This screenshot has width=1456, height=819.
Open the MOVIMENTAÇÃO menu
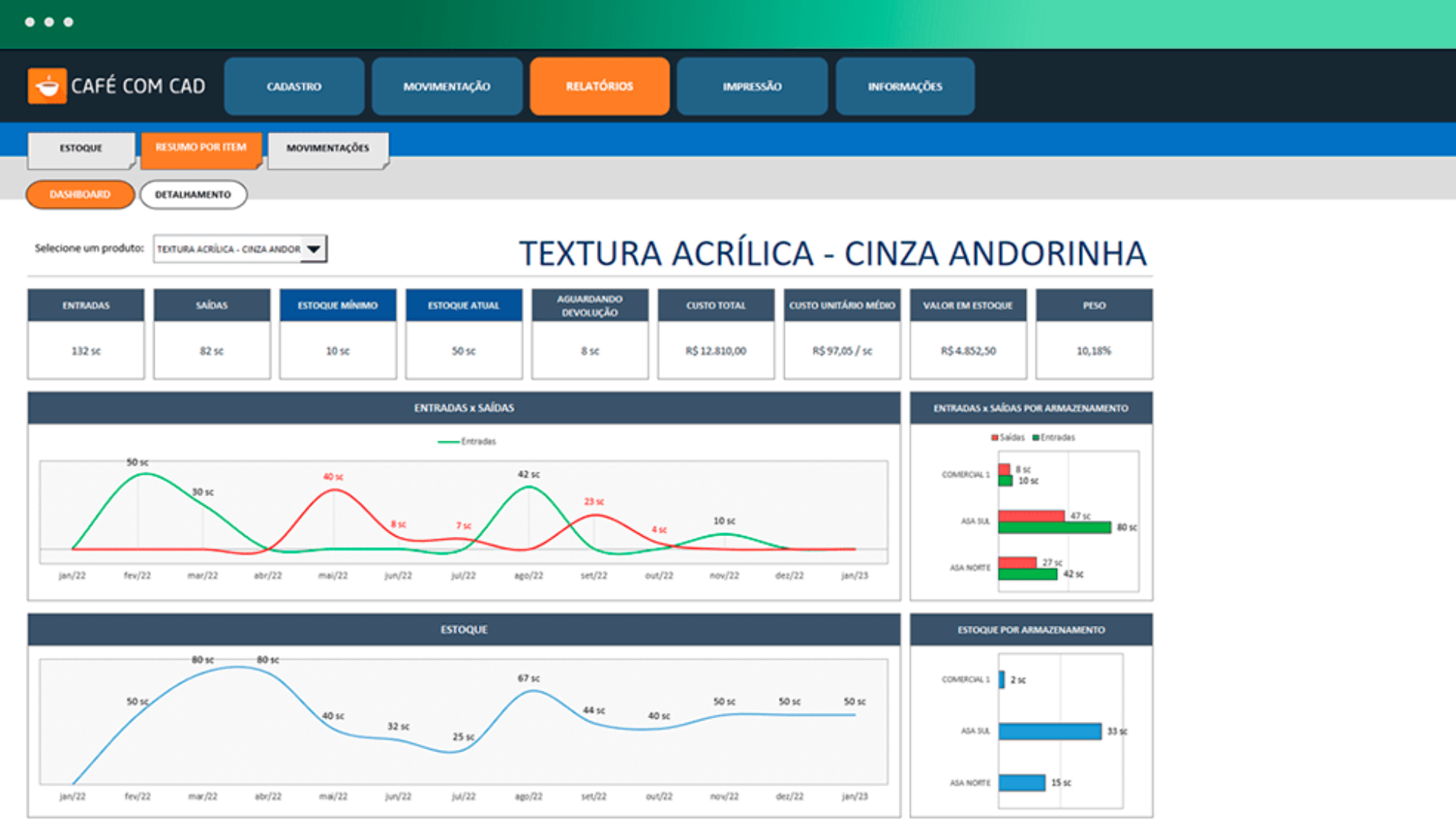click(447, 86)
